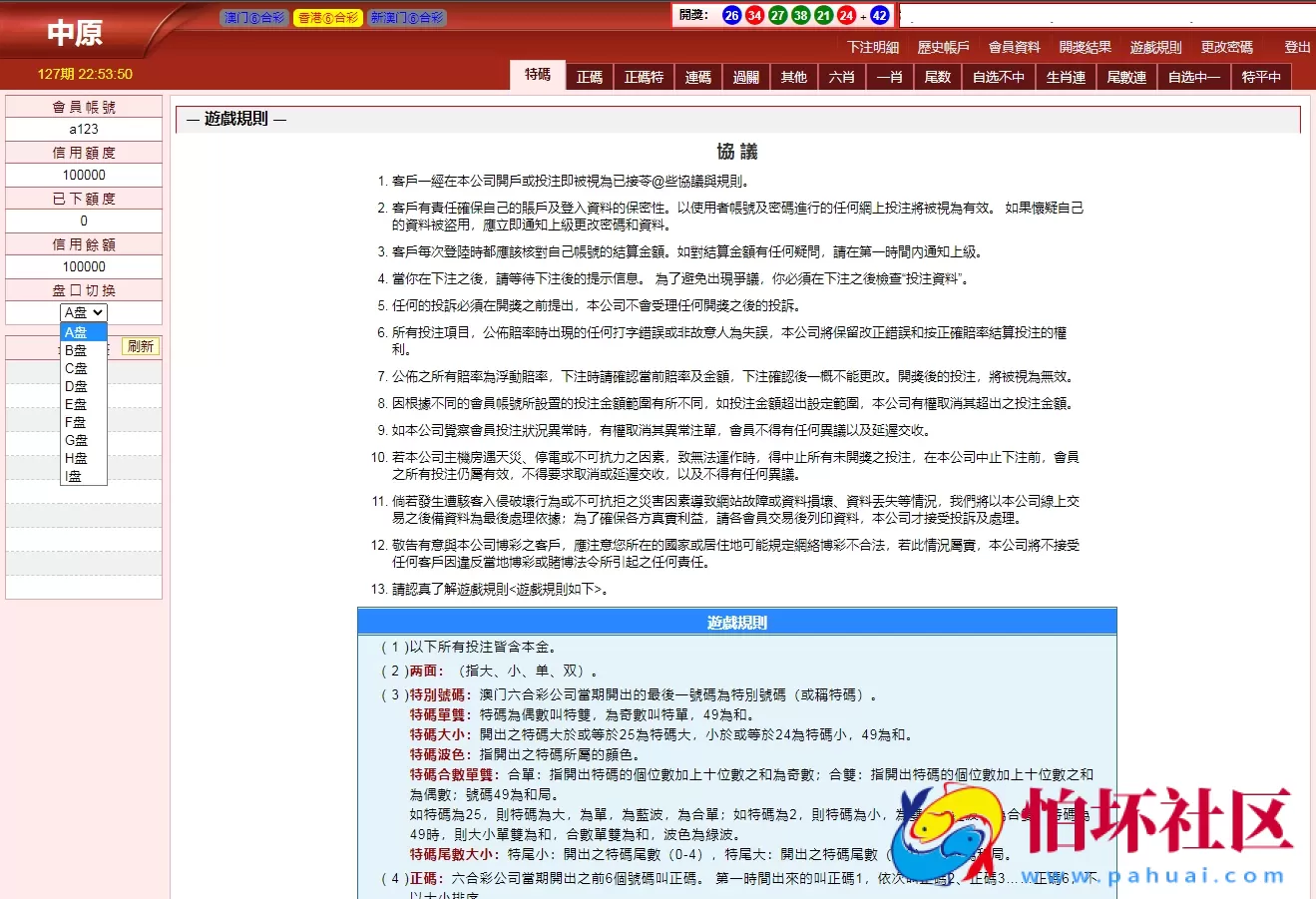Click the special number ball 42
The image size is (1316, 899).
coord(879,15)
